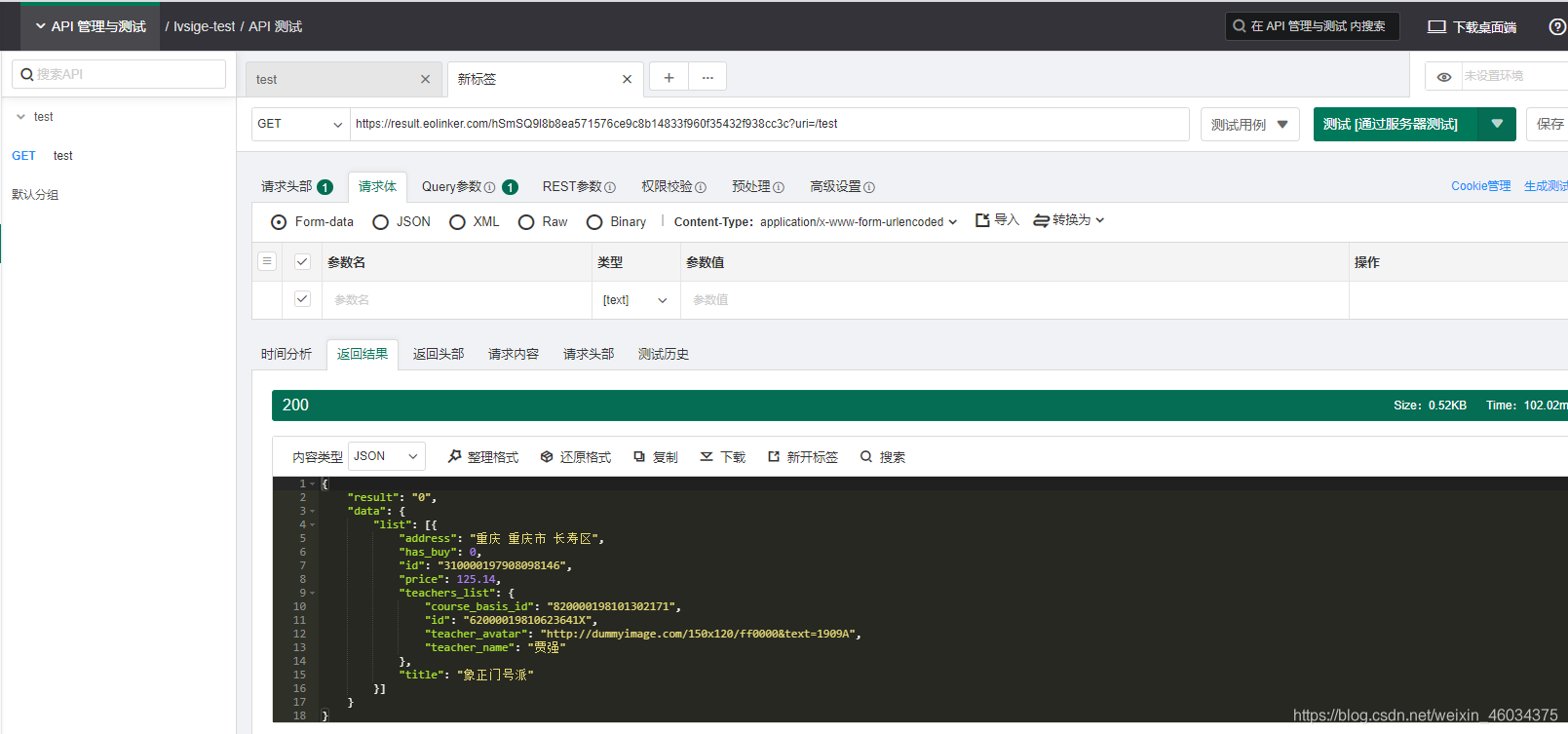The height and width of the screenshot is (734, 1568).
Task: Collapse JSON fold arrow on line 9
Action: (x=313, y=593)
